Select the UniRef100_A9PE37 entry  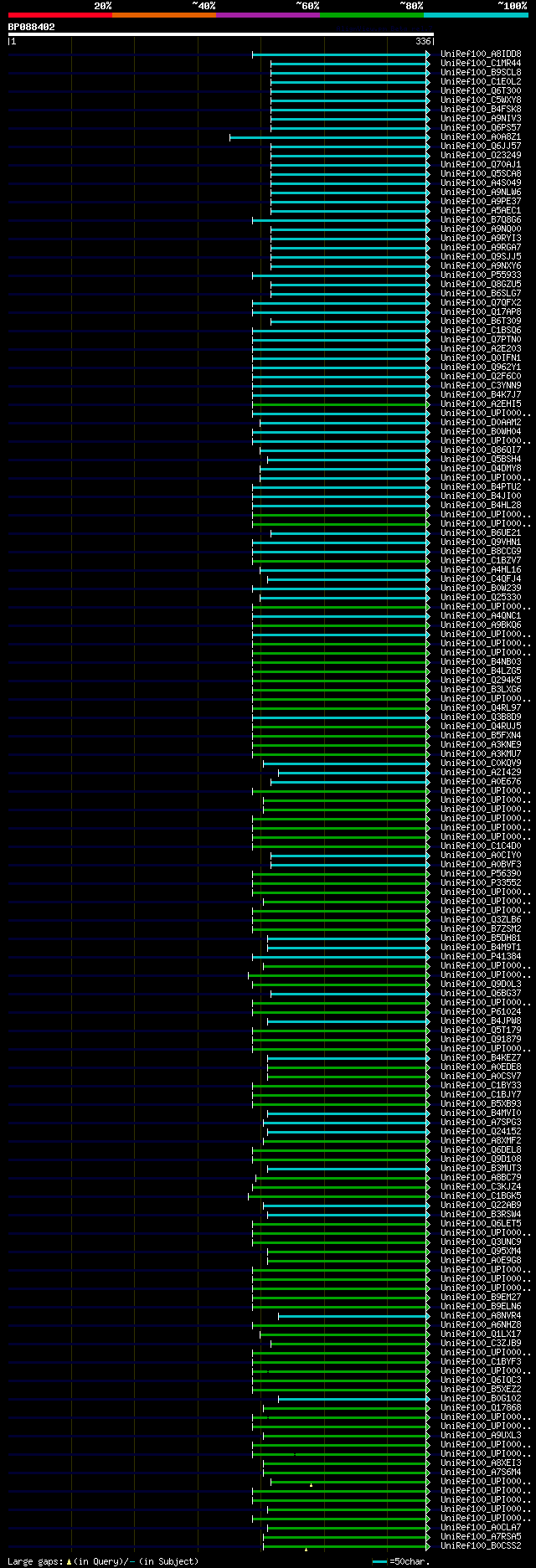[x=481, y=202]
